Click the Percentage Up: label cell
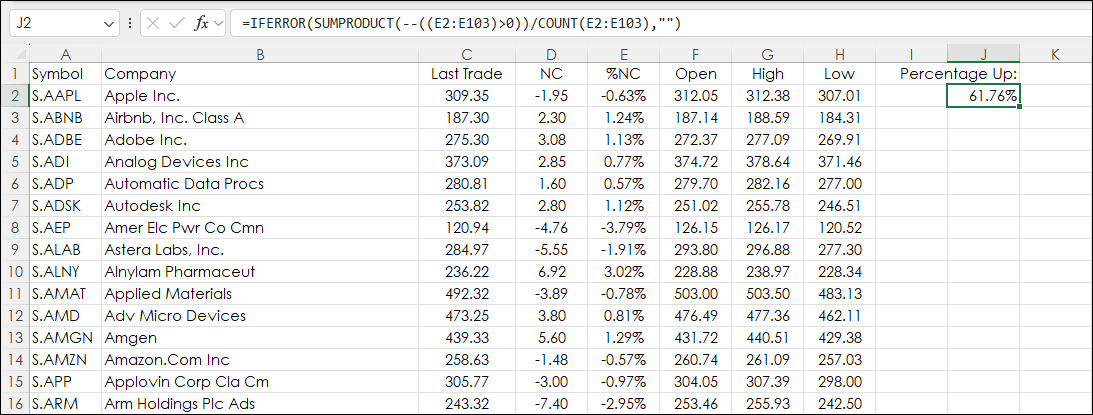Viewport: 1093px width, 415px height. tap(959, 74)
